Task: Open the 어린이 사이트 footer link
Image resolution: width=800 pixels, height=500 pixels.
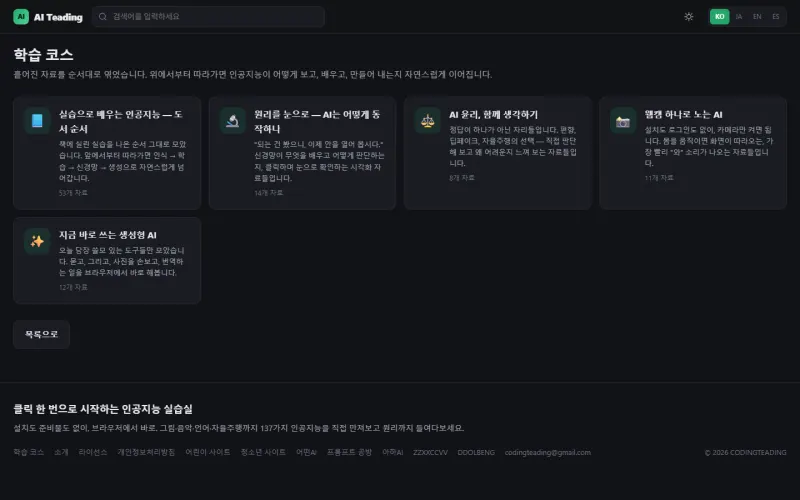Action: 208,452
